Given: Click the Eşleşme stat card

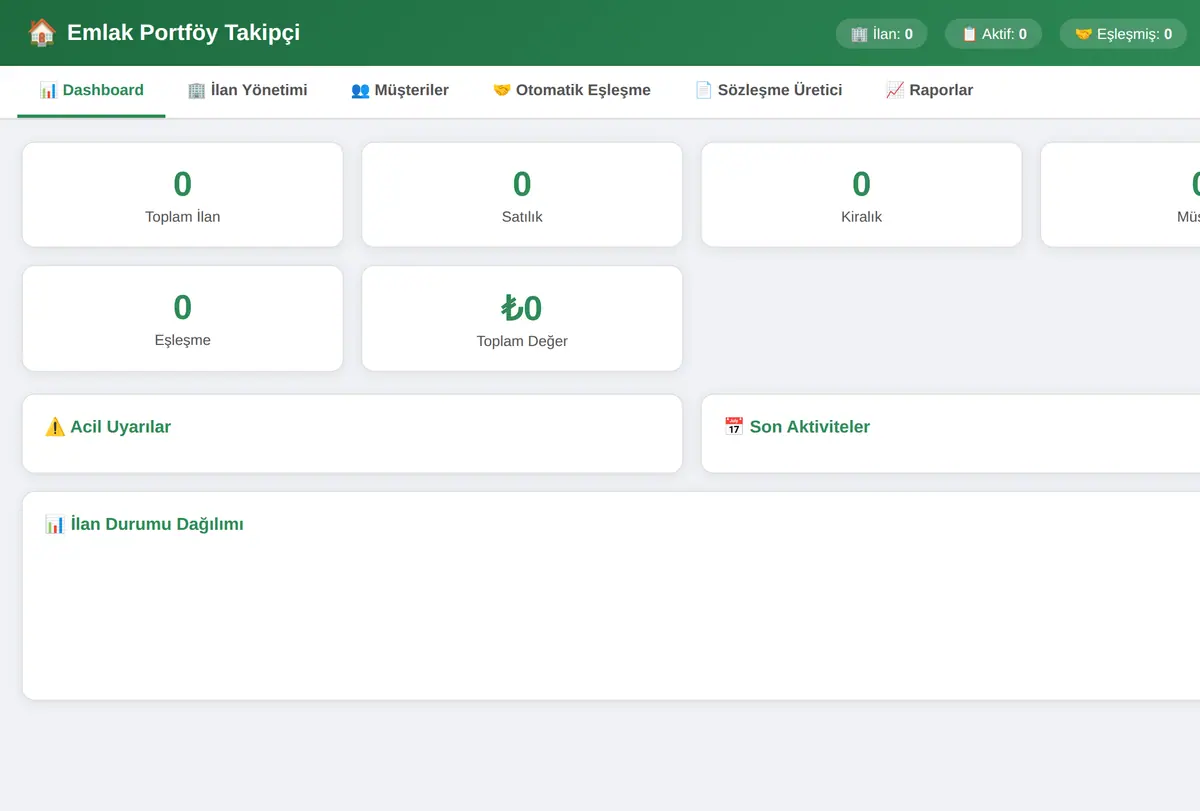Looking at the screenshot, I should click(x=183, y=318).
